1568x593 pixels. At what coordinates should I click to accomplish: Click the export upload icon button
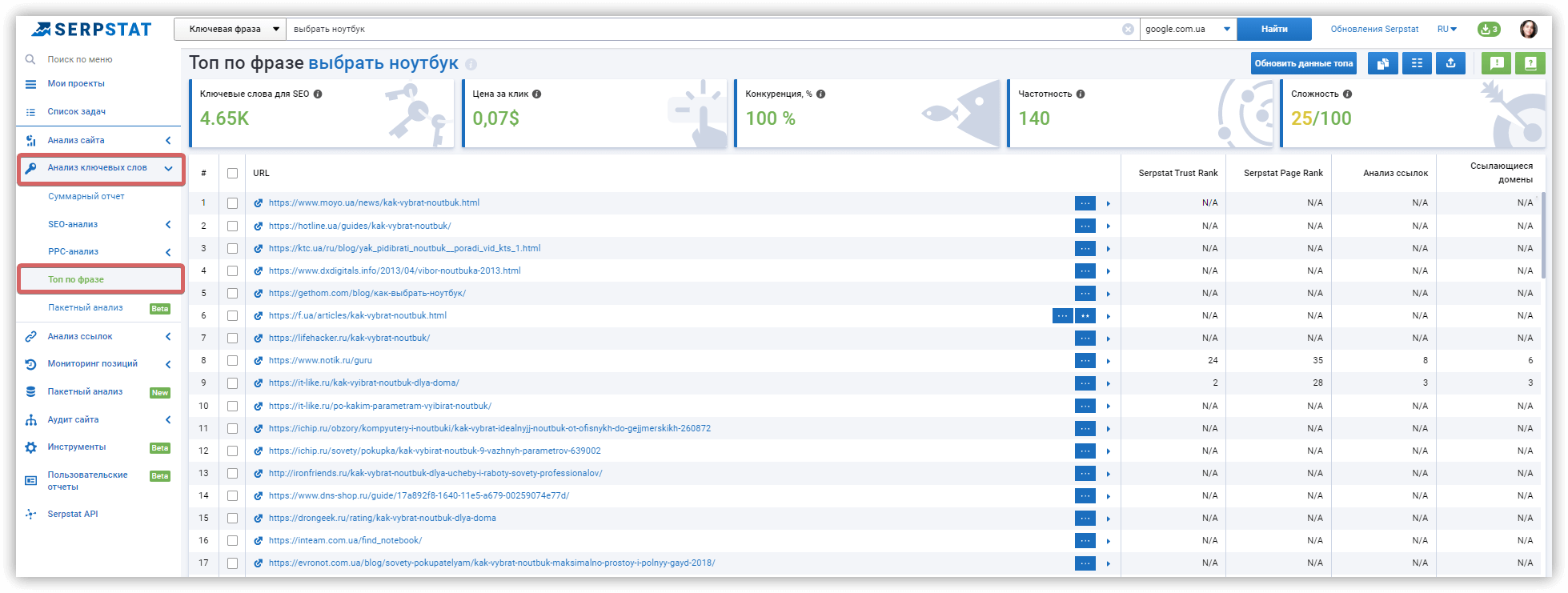click(x=1450, y=63)
